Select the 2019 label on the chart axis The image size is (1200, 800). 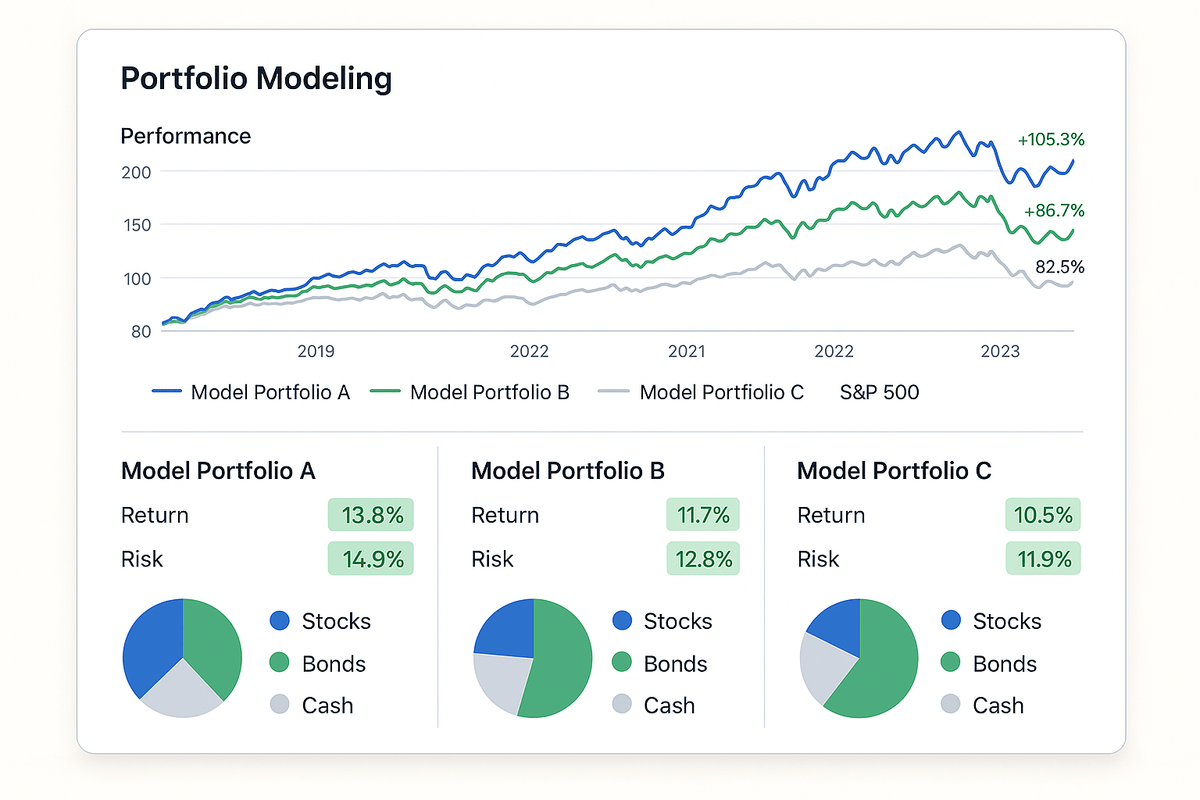(316, 351)
